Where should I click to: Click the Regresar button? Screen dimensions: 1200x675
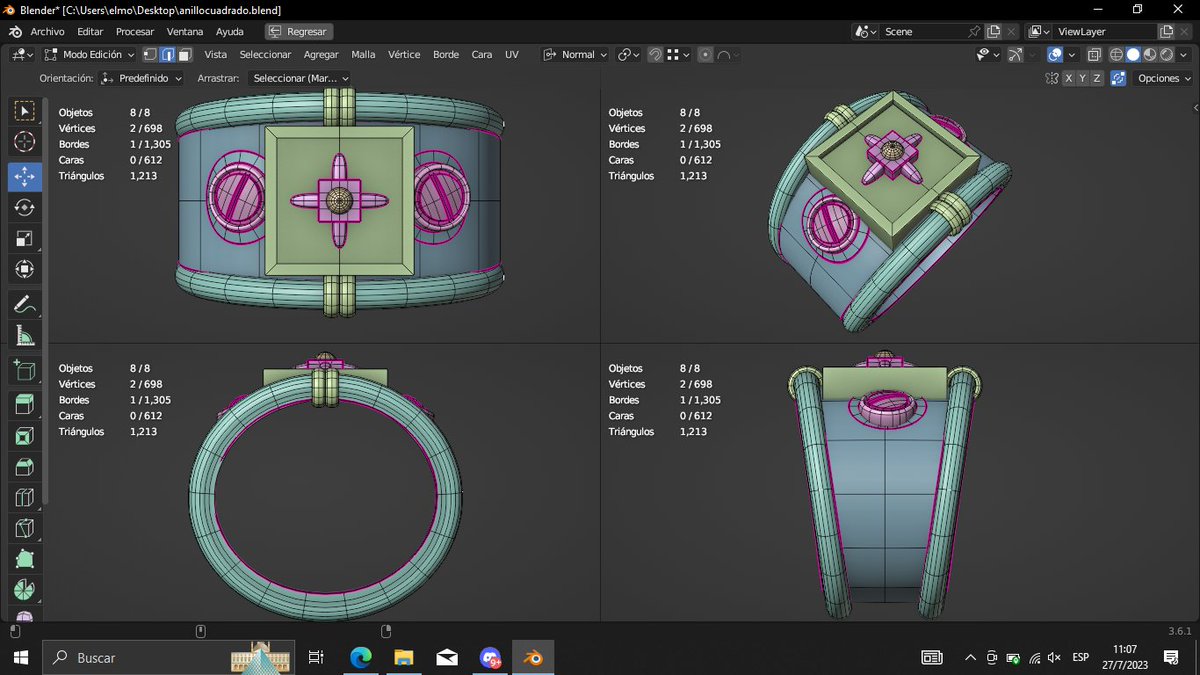299,32
